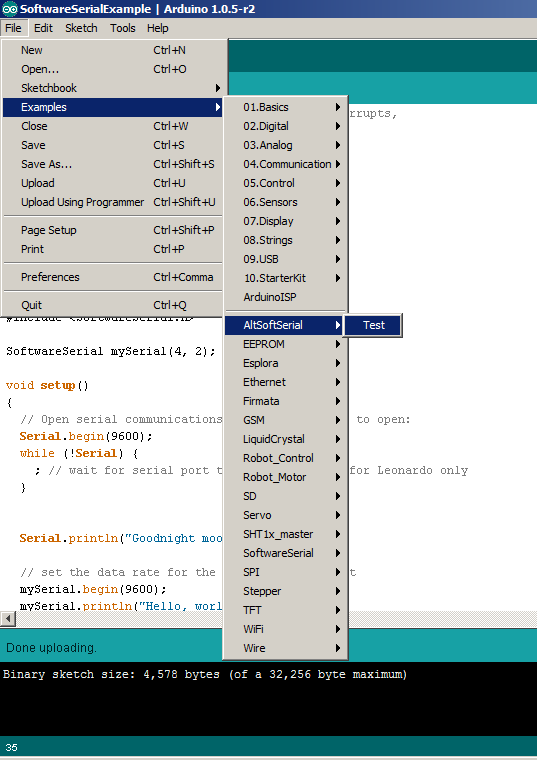Expand the 08.Strings examples submenu

pyautogui.click(x=286, y=240)
